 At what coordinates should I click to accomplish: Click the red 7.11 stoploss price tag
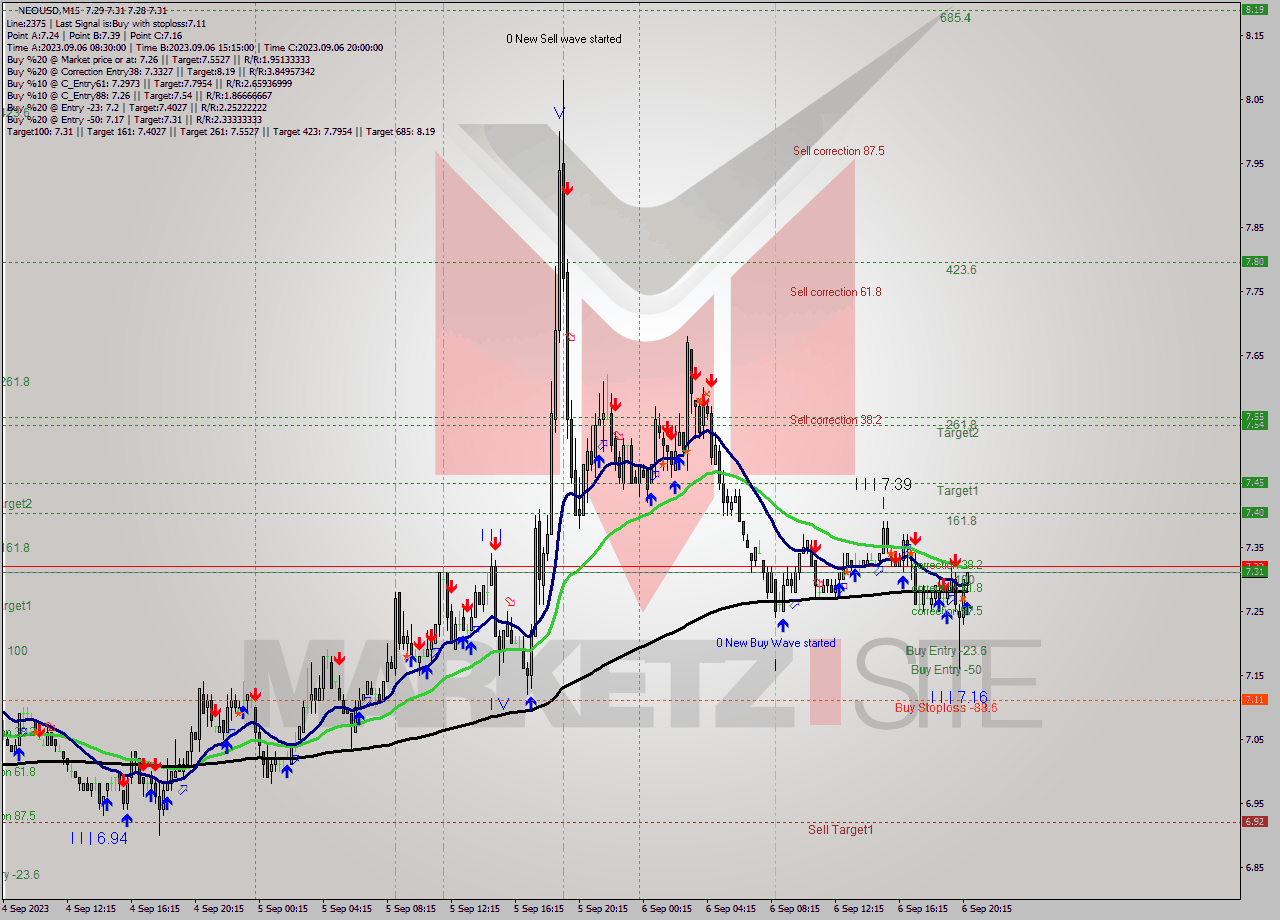tap(1254, 700)
